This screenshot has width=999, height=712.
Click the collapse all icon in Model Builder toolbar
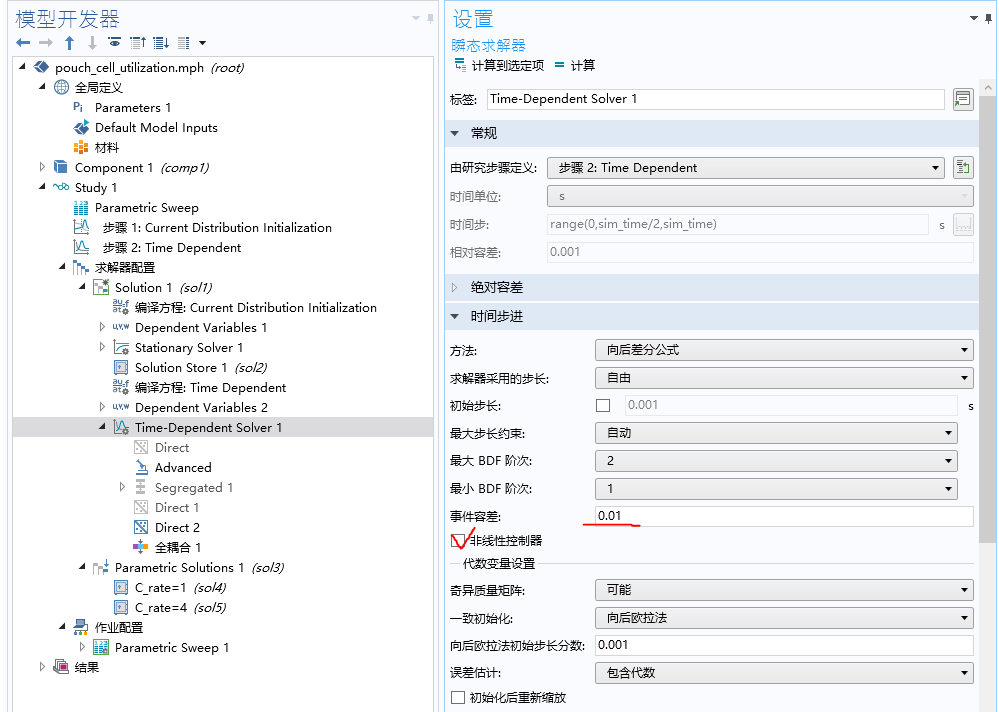(x=137, y=41)
